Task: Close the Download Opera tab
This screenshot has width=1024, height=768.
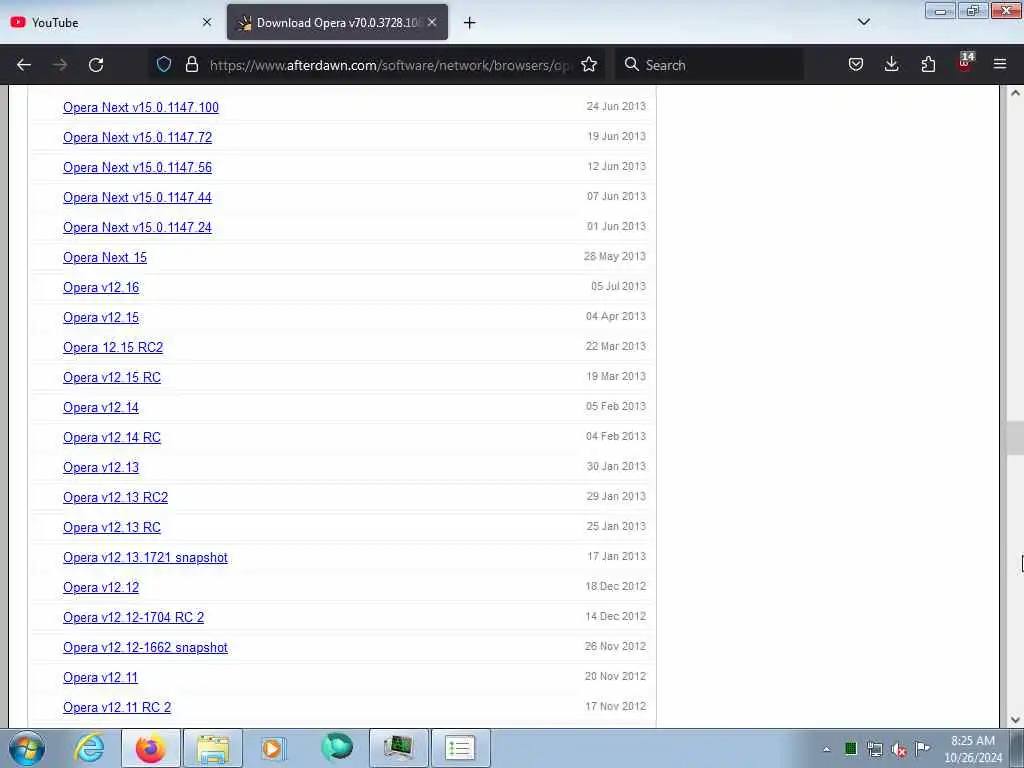Action: click(432, 22)
